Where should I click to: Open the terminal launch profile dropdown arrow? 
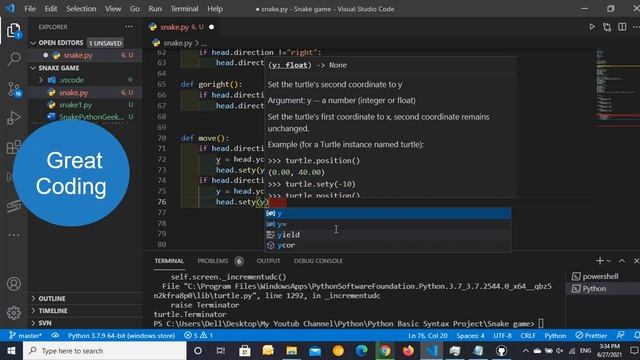(x=609, y=261)
